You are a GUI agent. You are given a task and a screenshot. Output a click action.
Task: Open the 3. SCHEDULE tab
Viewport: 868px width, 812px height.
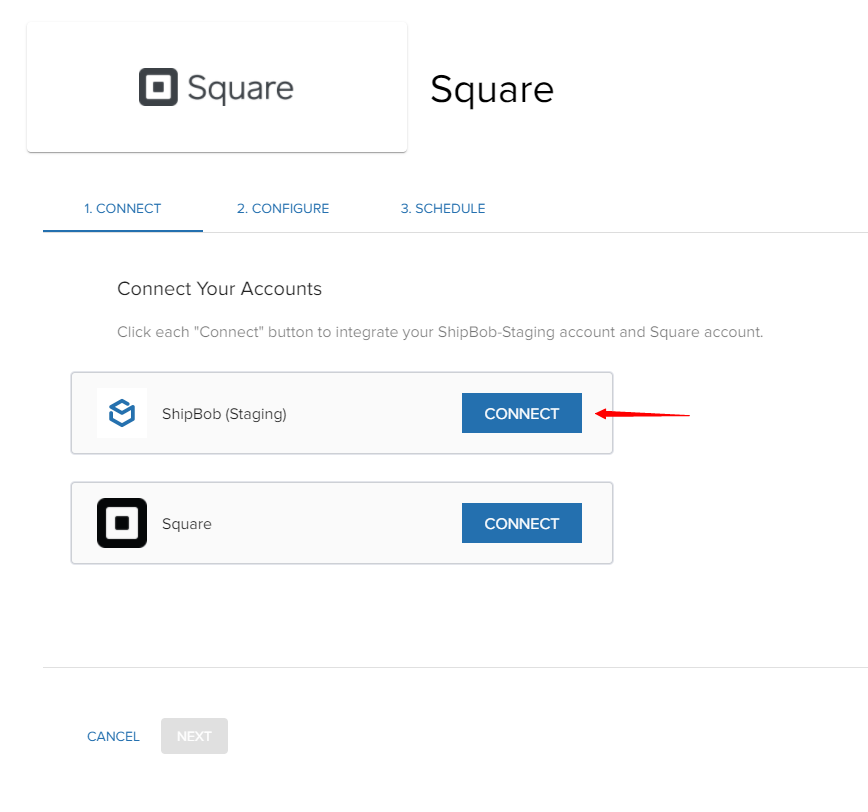(x=442, y=208)
